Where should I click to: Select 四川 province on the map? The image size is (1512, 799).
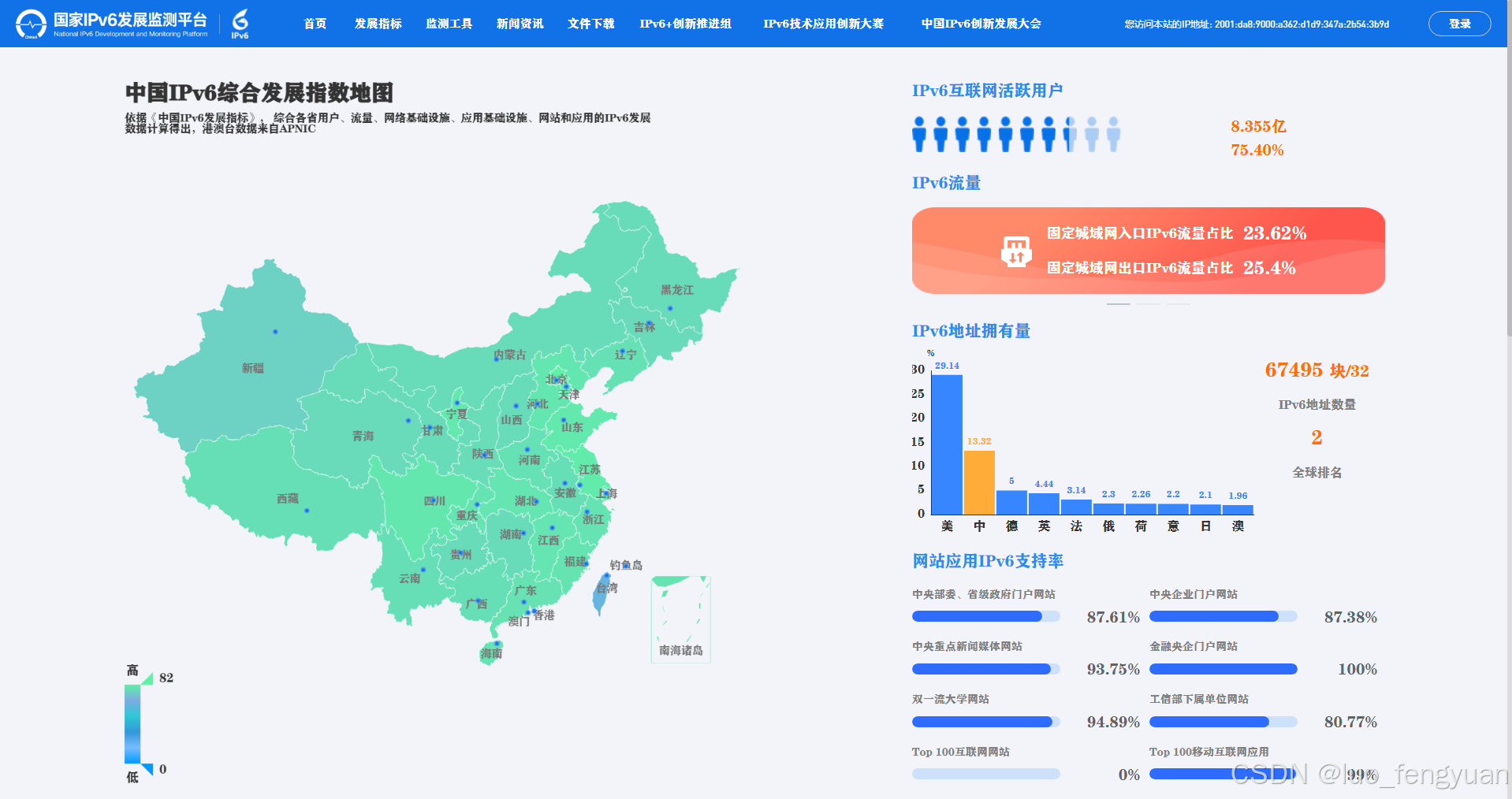click(434, 501)
